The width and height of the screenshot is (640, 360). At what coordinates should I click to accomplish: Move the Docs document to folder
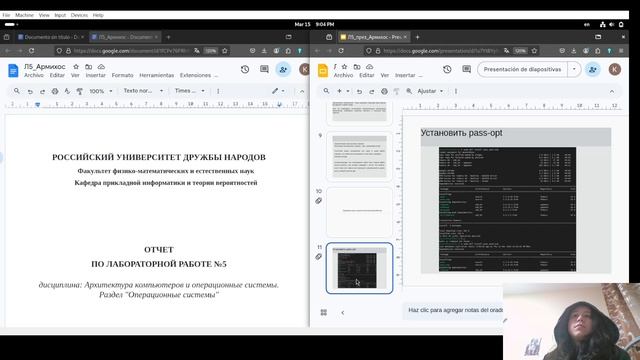tap(89, 67)
